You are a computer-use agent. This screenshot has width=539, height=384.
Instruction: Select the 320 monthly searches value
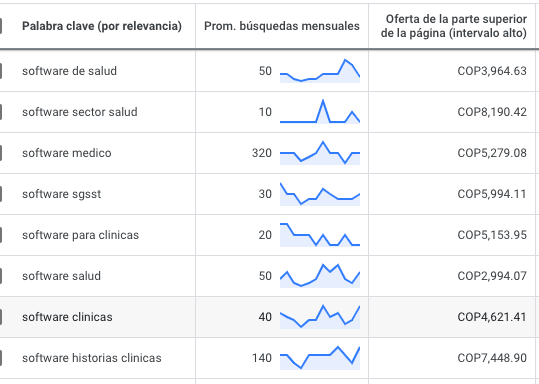tap(262, 153)
